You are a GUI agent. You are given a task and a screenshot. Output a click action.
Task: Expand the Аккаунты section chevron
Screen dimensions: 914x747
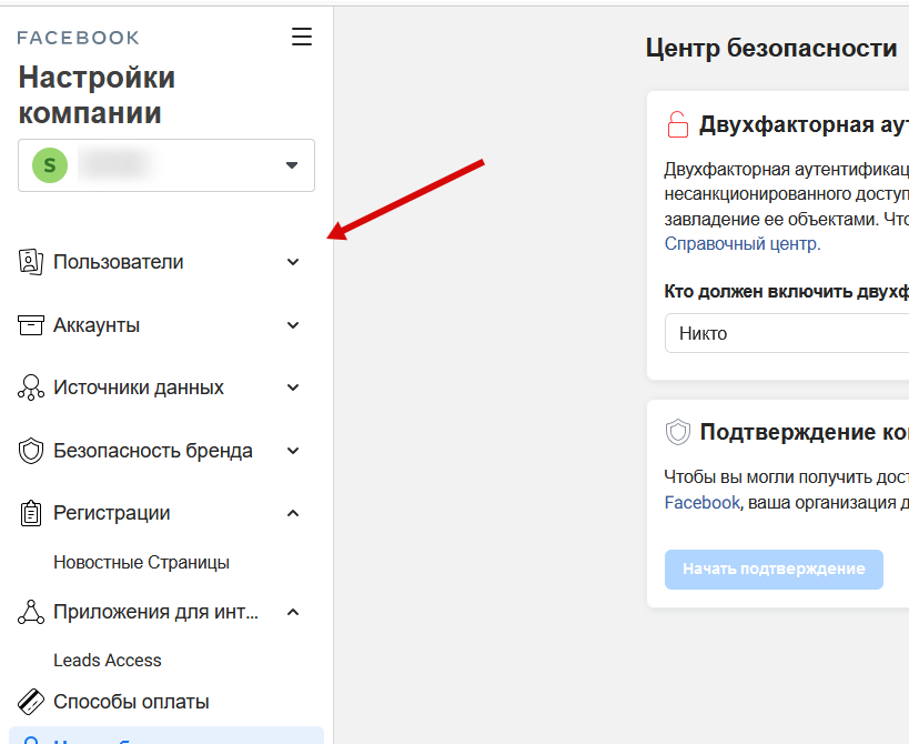point(293,325)
